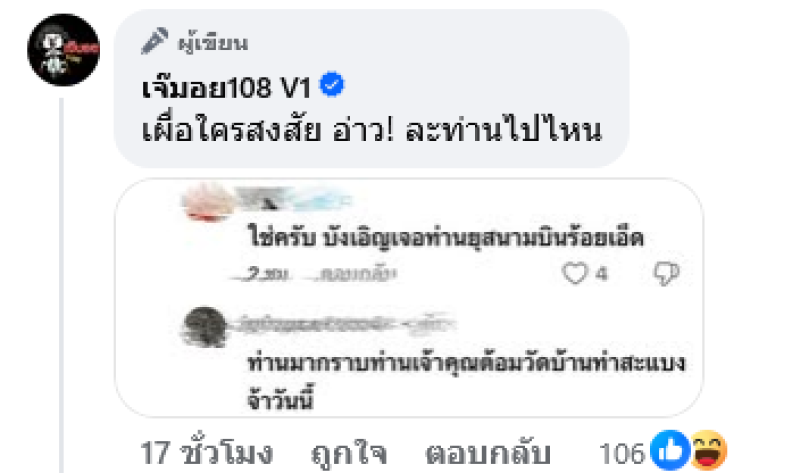The image size is (800, 473).
Task: Click the blurred name of first screenshot commenter
Action: 295,198
